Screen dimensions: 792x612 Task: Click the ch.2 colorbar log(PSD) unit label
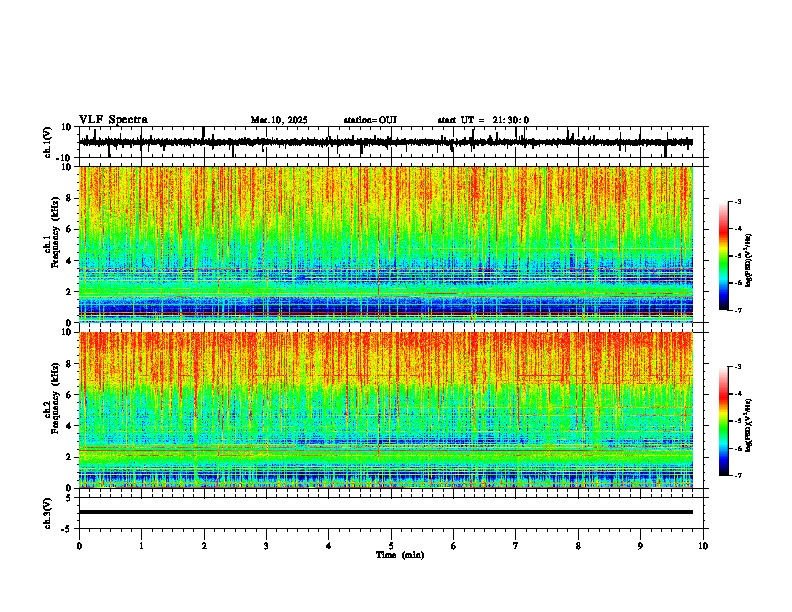[749, 425]
